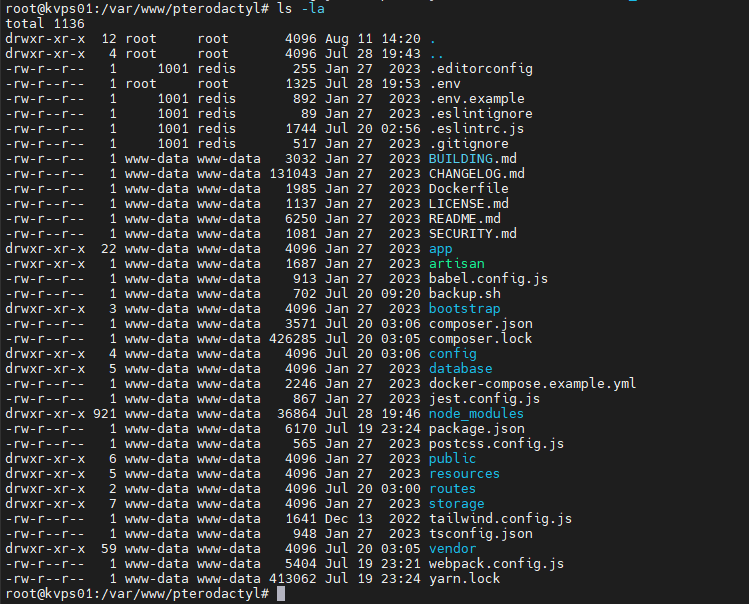Click the jest.config.js file name
Screen dimensions: 749x604
coord(485,399)
